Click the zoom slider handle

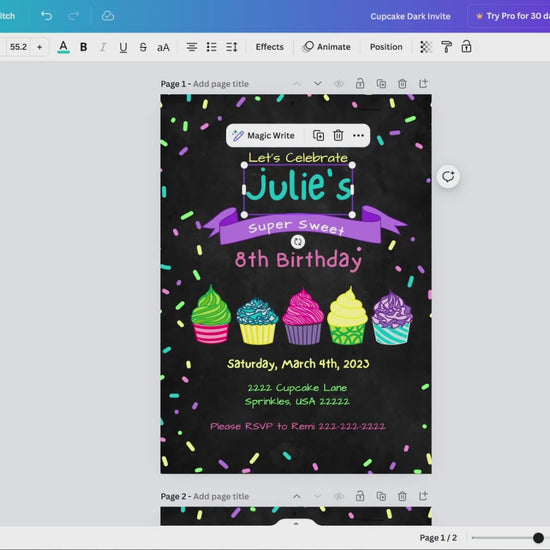tap(538, 537)
